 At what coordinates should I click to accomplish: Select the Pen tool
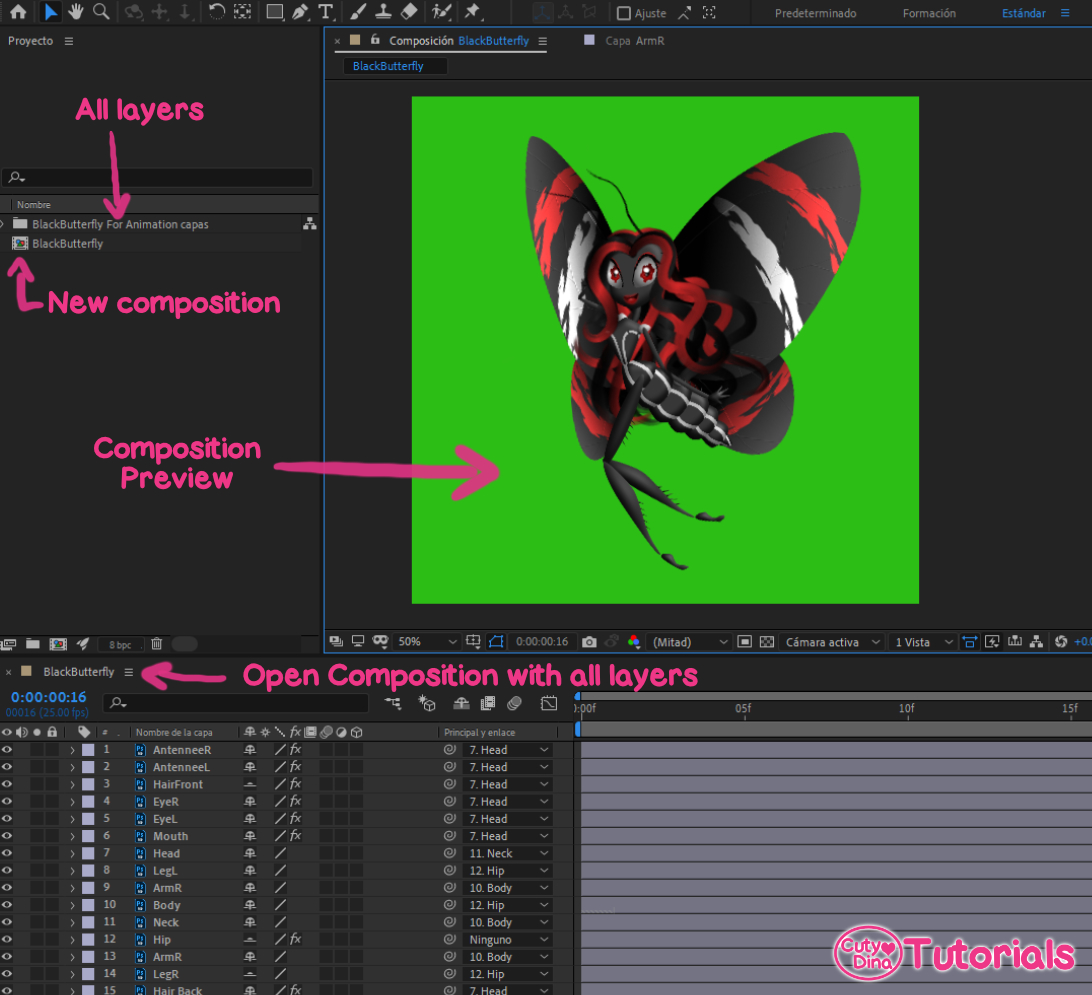tap(298, 12)
